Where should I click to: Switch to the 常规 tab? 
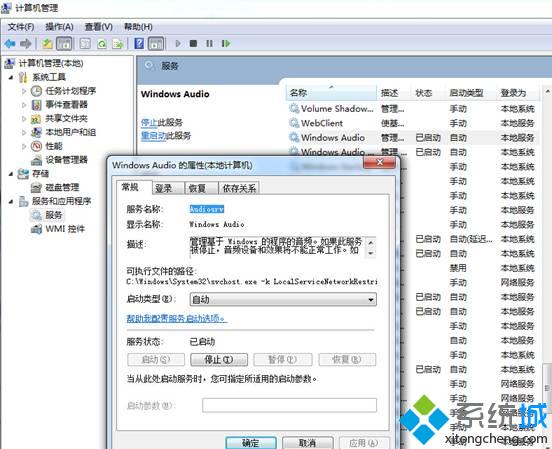pos(134,187)
